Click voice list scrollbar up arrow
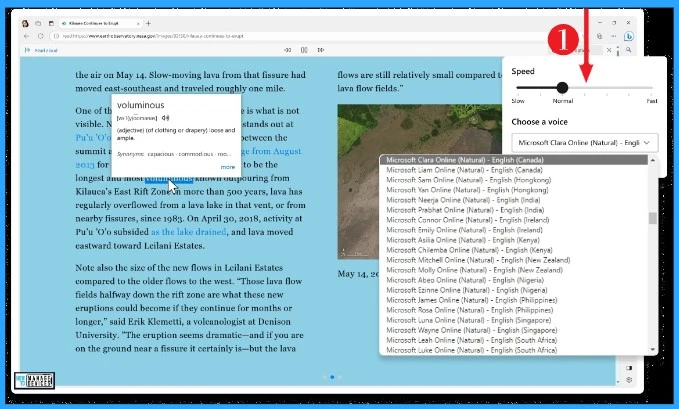679x409 pixels. click(653, 160)
